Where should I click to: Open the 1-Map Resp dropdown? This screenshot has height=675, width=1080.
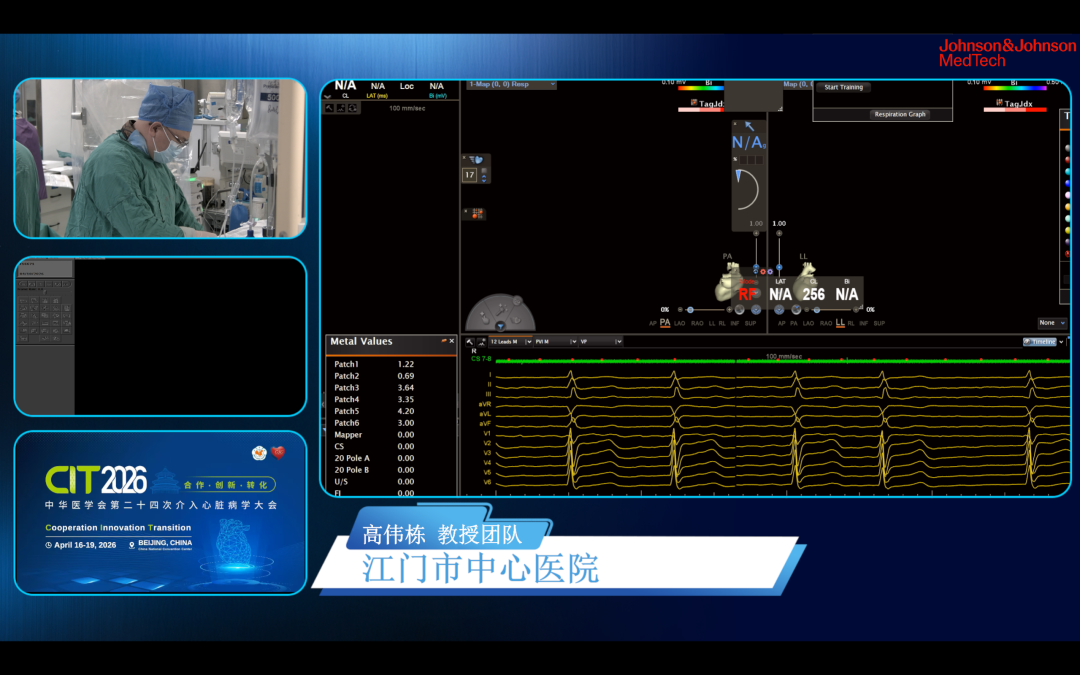tap(511, 85)
